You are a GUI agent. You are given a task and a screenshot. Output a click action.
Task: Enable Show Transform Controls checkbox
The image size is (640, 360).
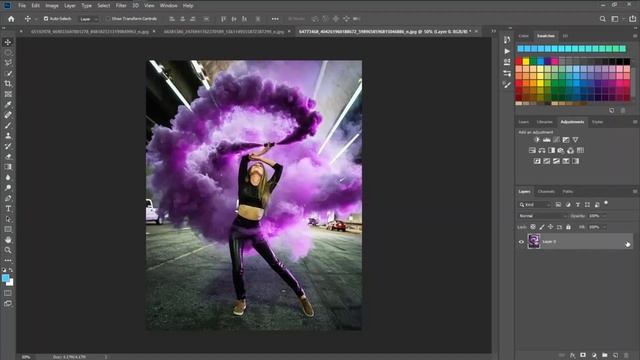(x=108, y=19)
